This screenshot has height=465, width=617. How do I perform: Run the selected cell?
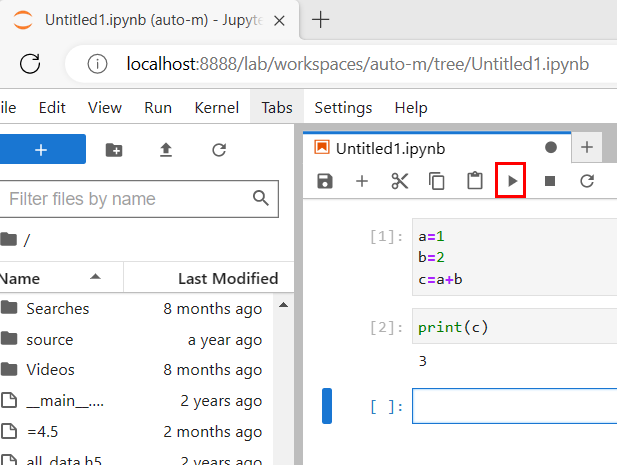(x=511, y=181)
